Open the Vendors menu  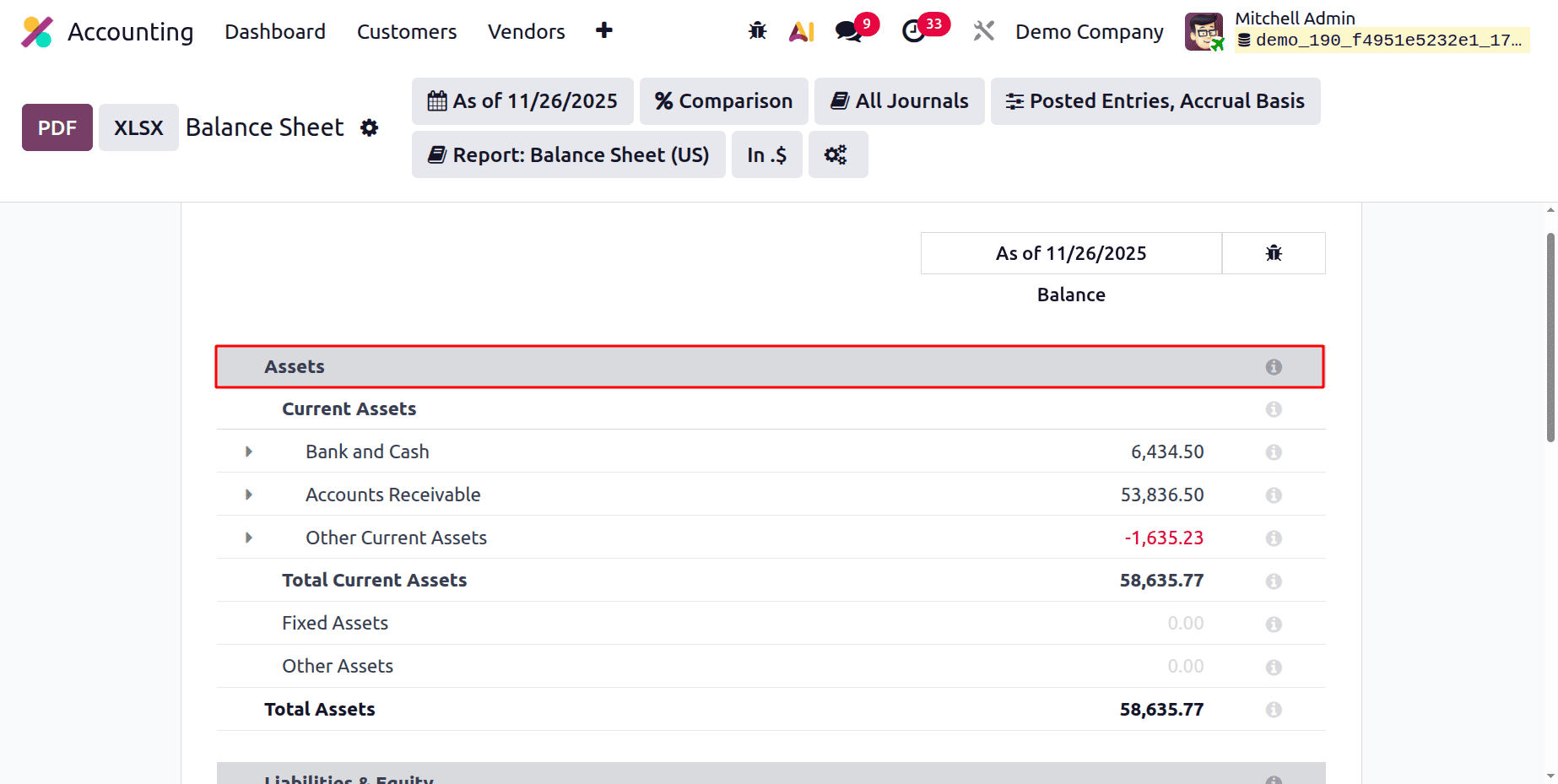[x=527, y=32]
